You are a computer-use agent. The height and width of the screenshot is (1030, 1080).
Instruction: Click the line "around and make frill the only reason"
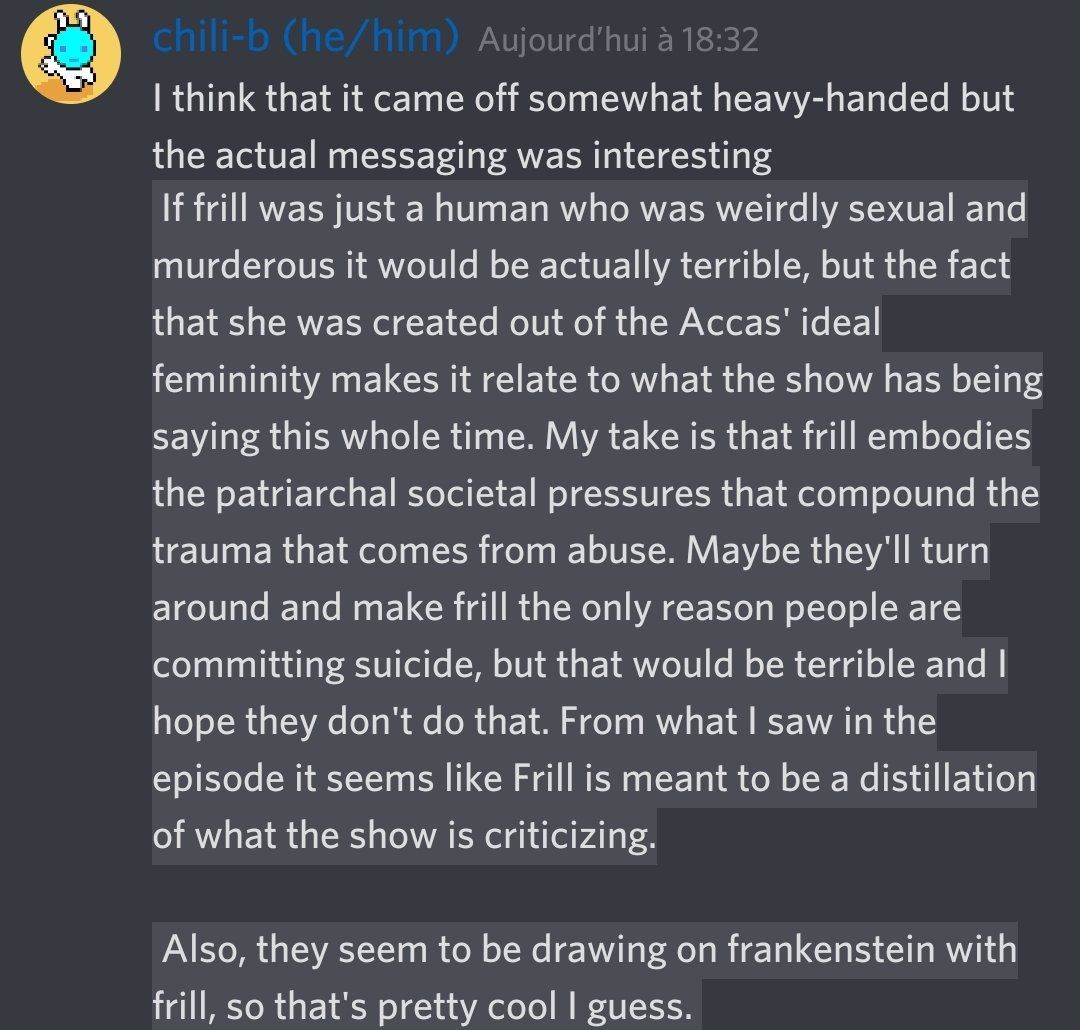coord(557,608)
